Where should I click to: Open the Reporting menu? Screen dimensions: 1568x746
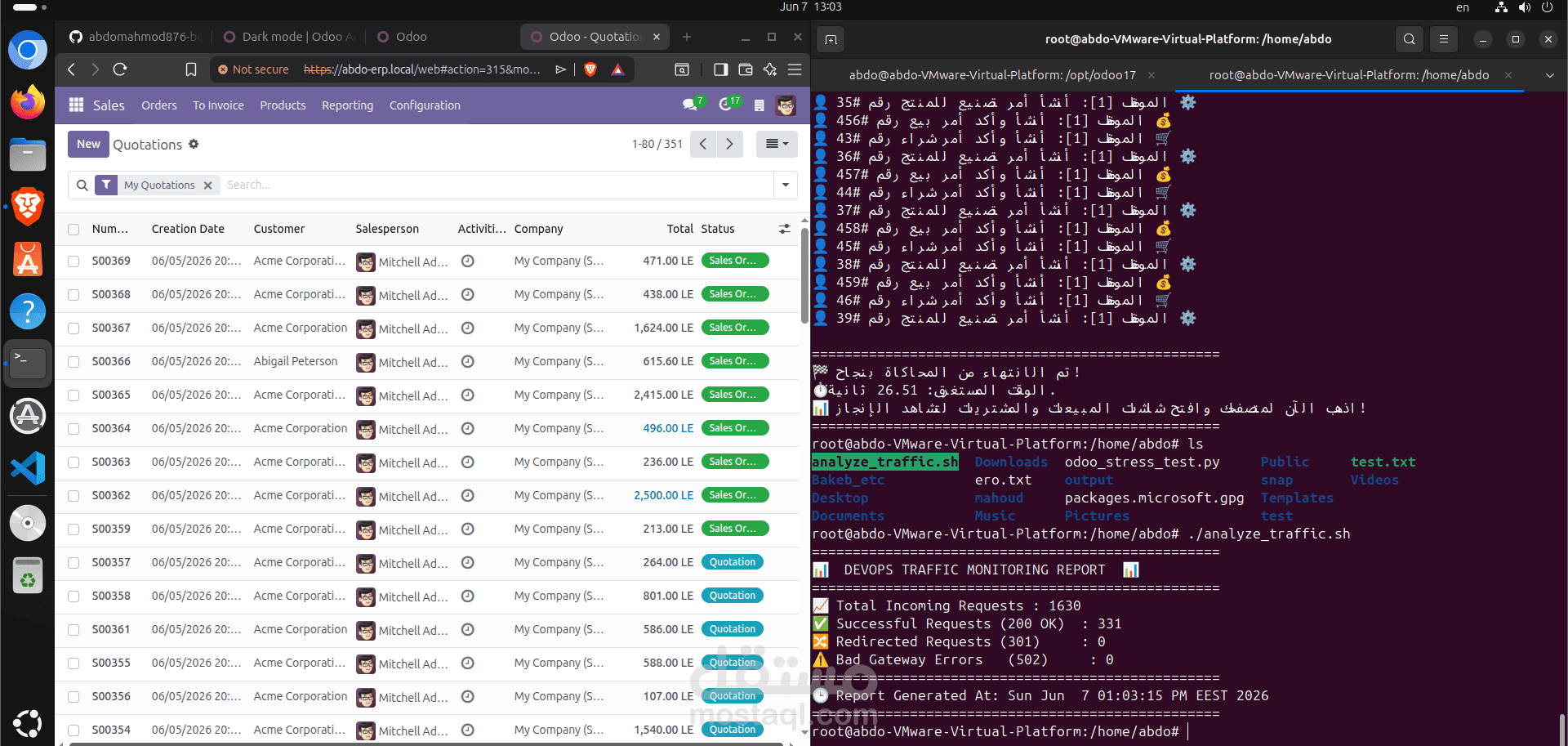coord(347,105)
